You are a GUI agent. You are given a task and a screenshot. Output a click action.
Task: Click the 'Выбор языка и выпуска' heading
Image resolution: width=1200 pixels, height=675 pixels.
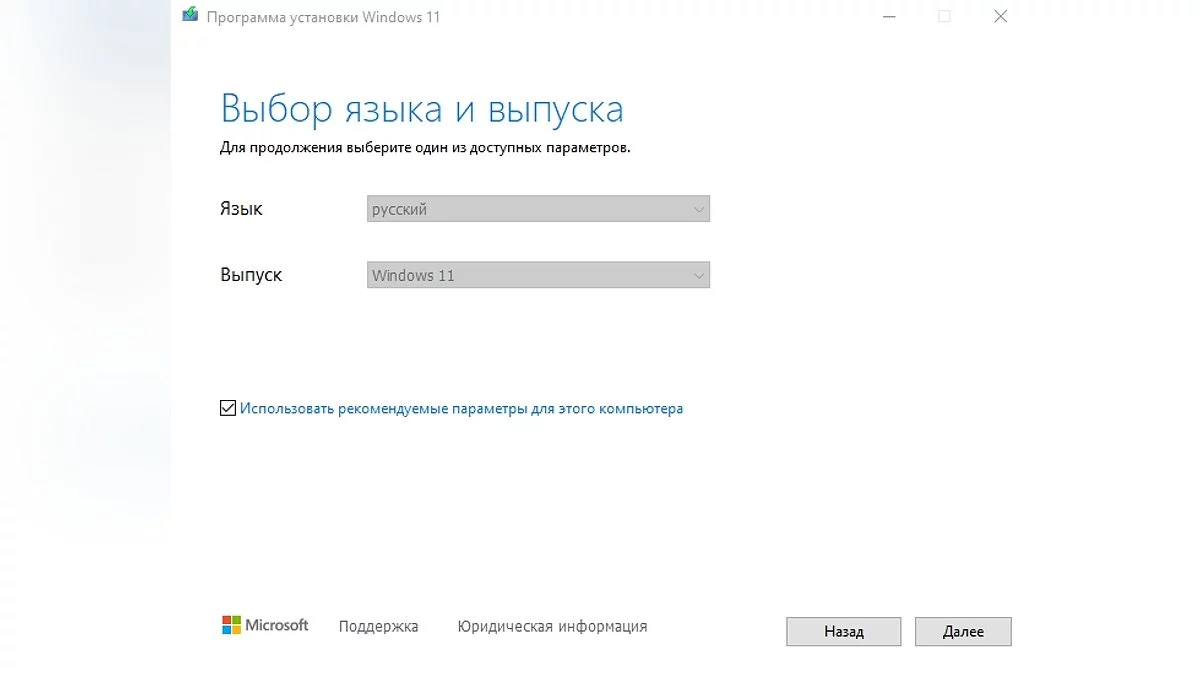pyautogui.click(x=421, y=108)
